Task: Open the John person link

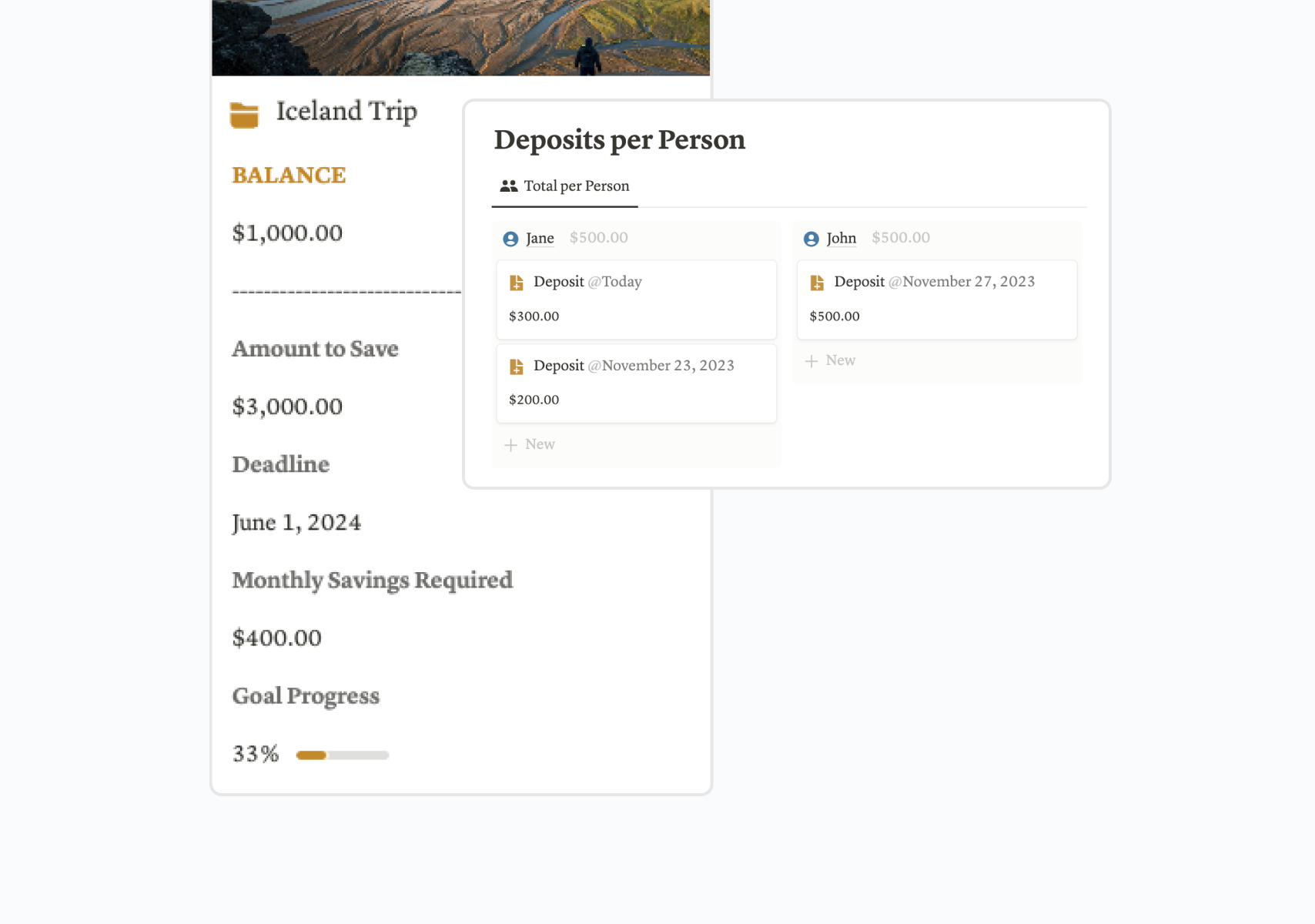Action: pos(841,239)
